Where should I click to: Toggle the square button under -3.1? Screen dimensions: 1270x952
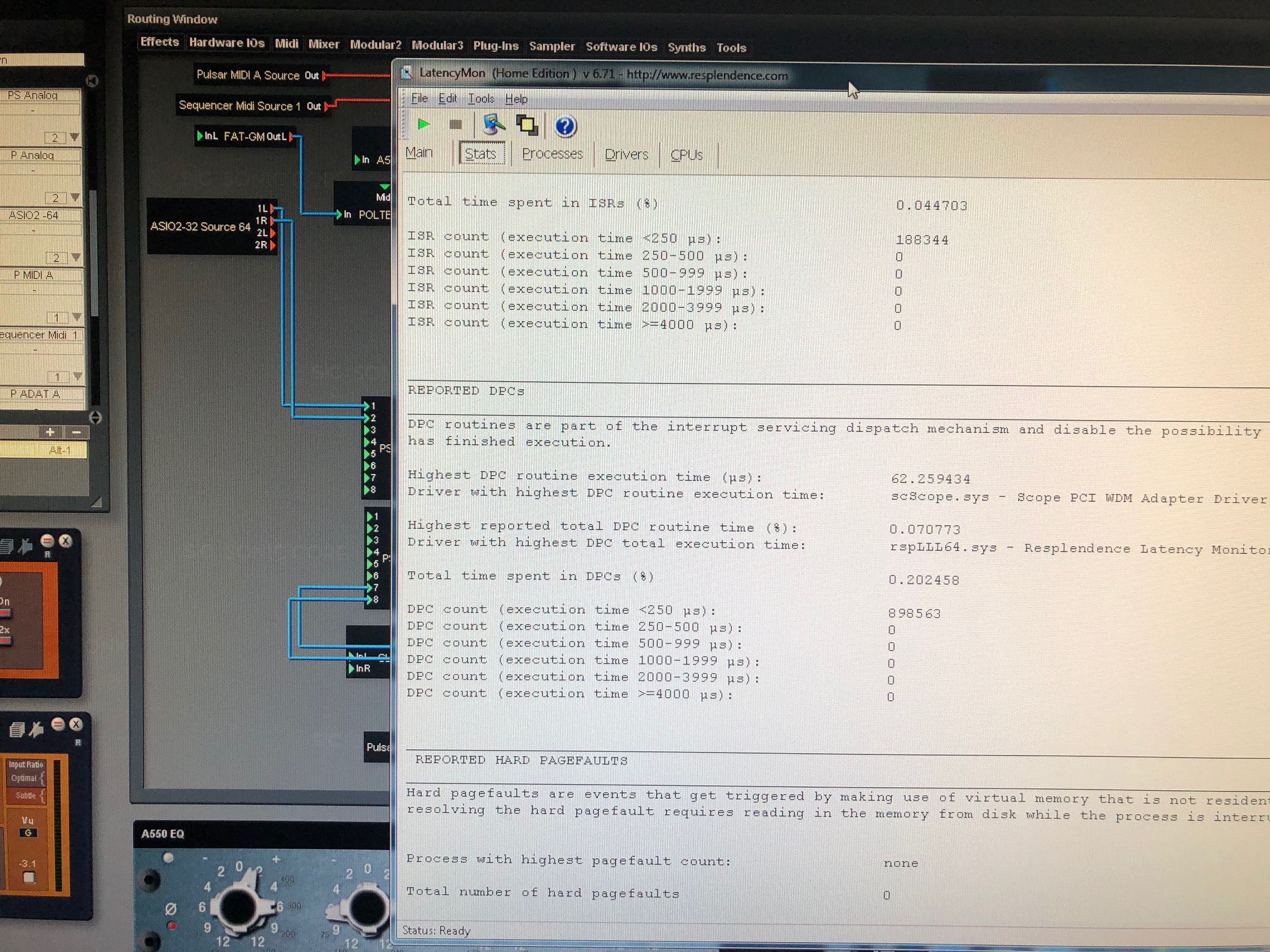28,877
